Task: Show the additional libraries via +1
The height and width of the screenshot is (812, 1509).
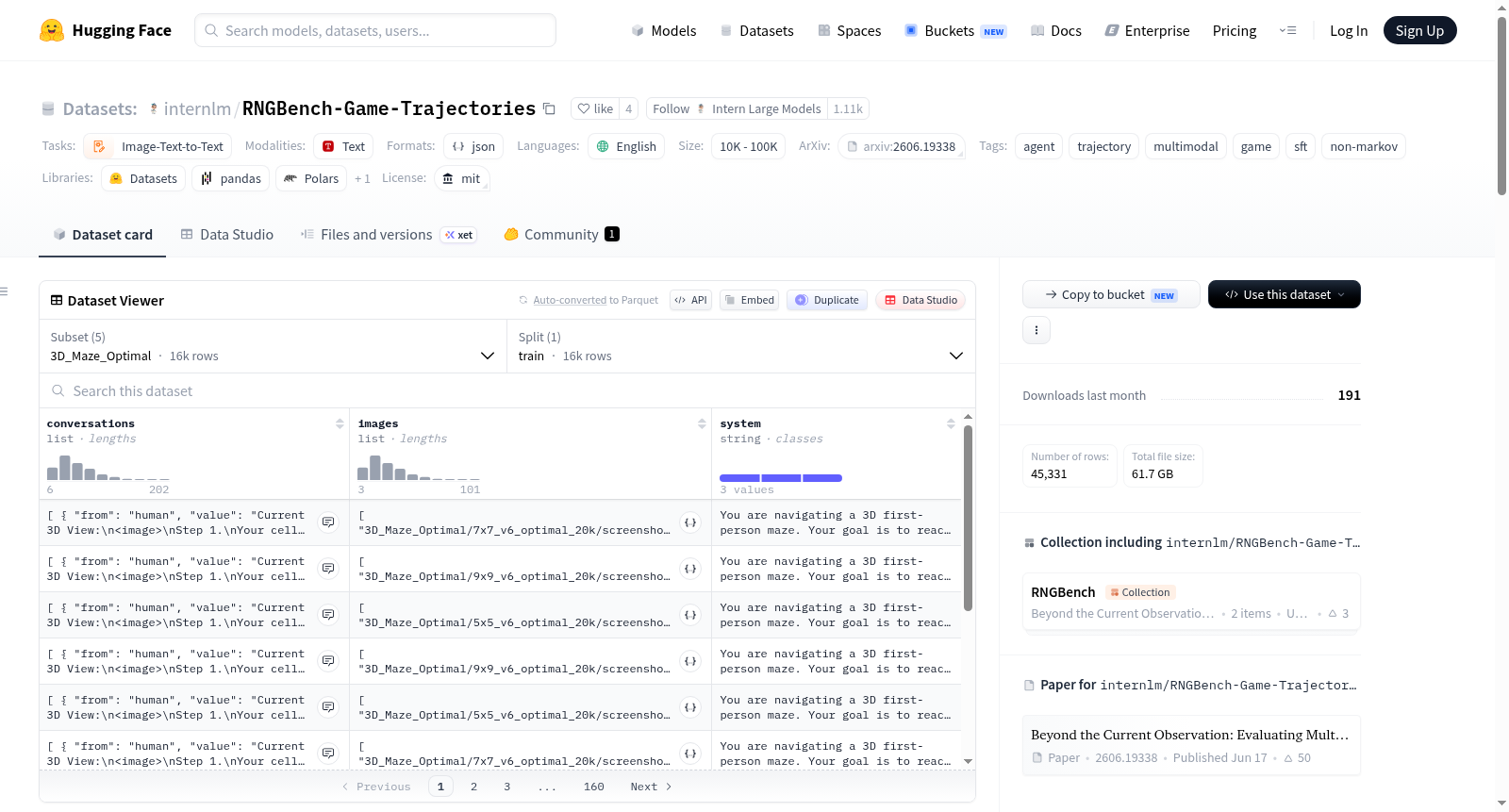Action: pos(362,178)
